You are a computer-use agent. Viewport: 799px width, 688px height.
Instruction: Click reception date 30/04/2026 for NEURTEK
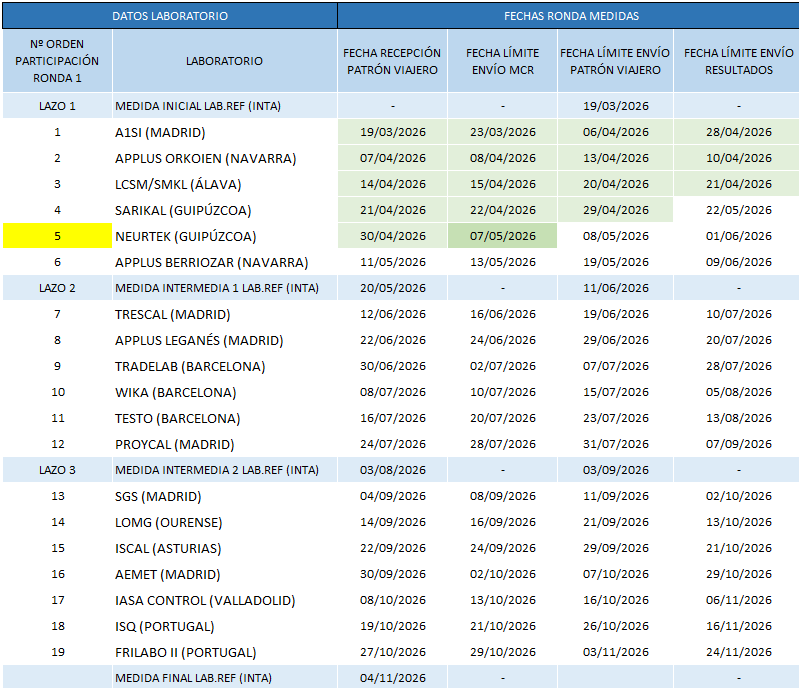coord(392,236)
